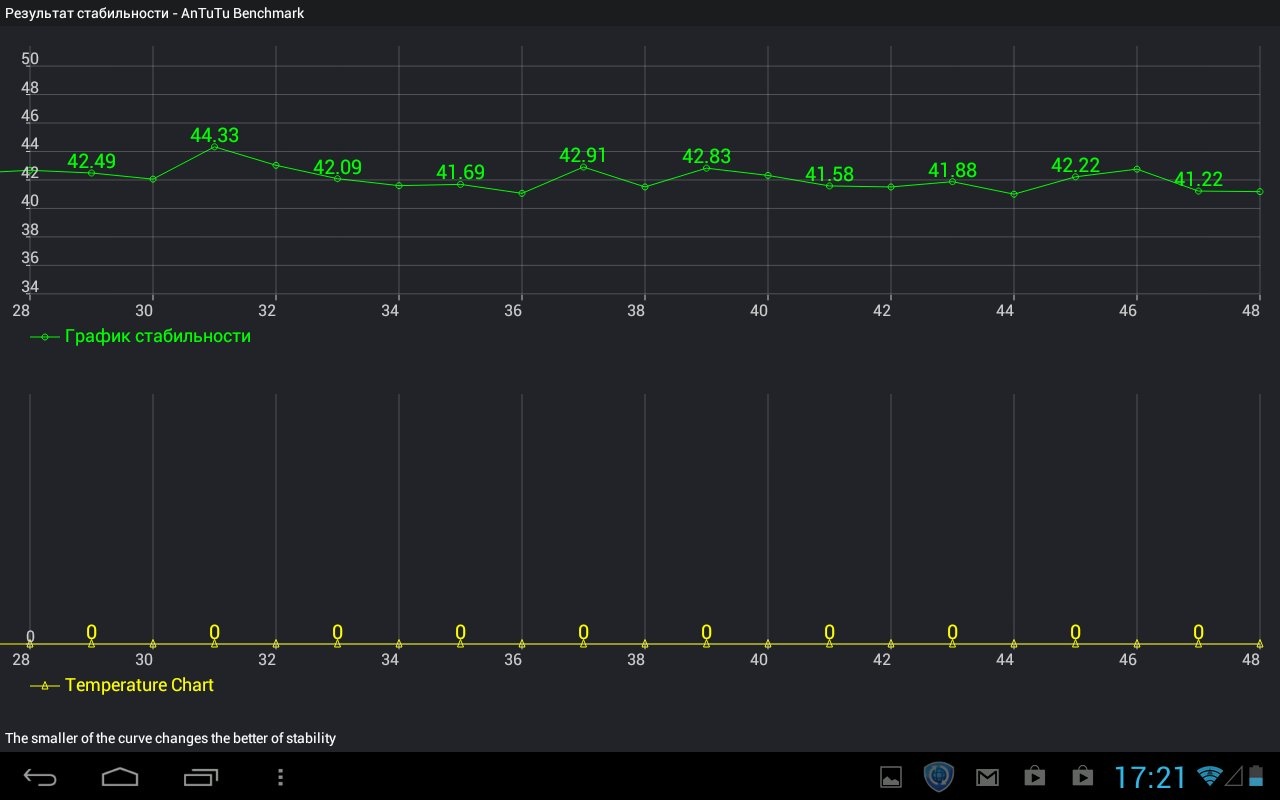Screen dimensions: 1280x800
Task: Select the 41.58 stability data point
Action: tap(829, 186)
